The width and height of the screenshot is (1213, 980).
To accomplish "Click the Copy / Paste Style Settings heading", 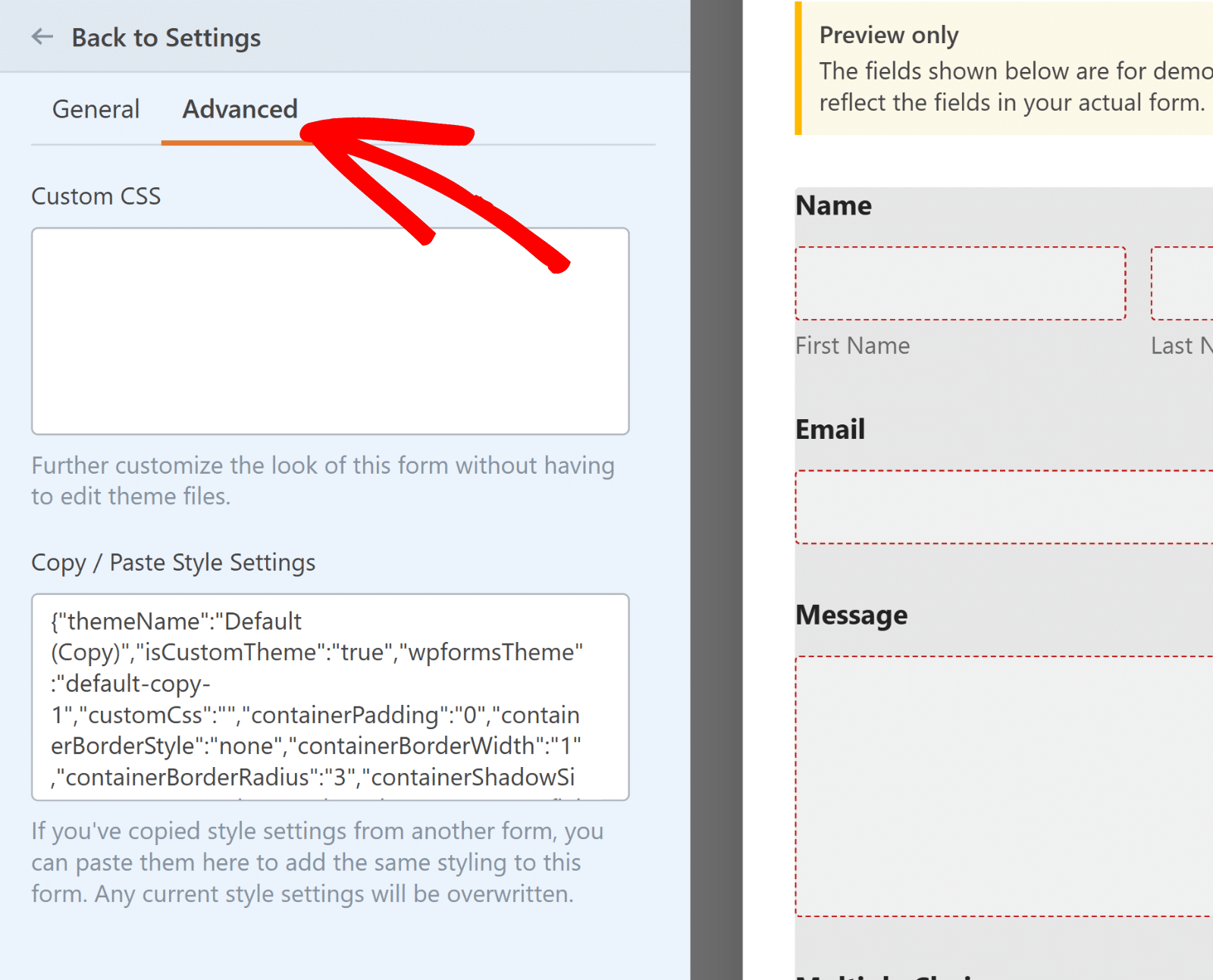I will click(173, 562).
